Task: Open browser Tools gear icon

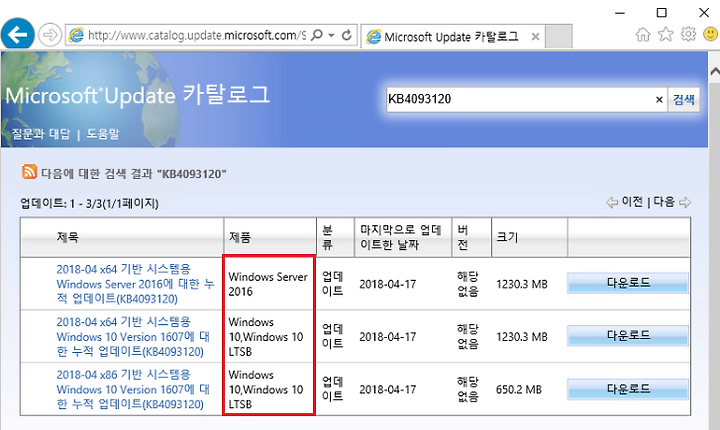Action: (x=688, y=34)
